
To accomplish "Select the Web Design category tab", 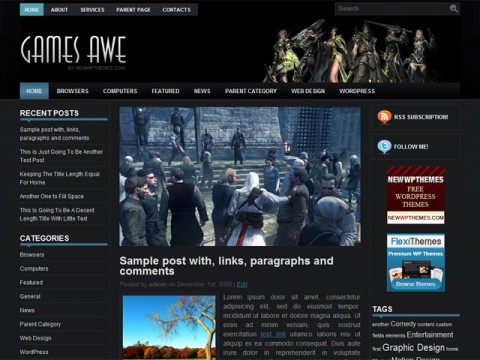I will click(x=308, y=91).
